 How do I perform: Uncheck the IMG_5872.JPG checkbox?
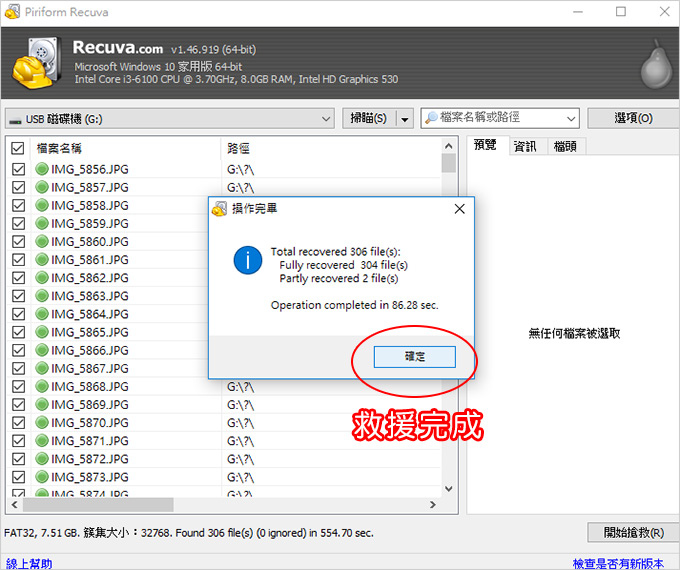(18, 459)
